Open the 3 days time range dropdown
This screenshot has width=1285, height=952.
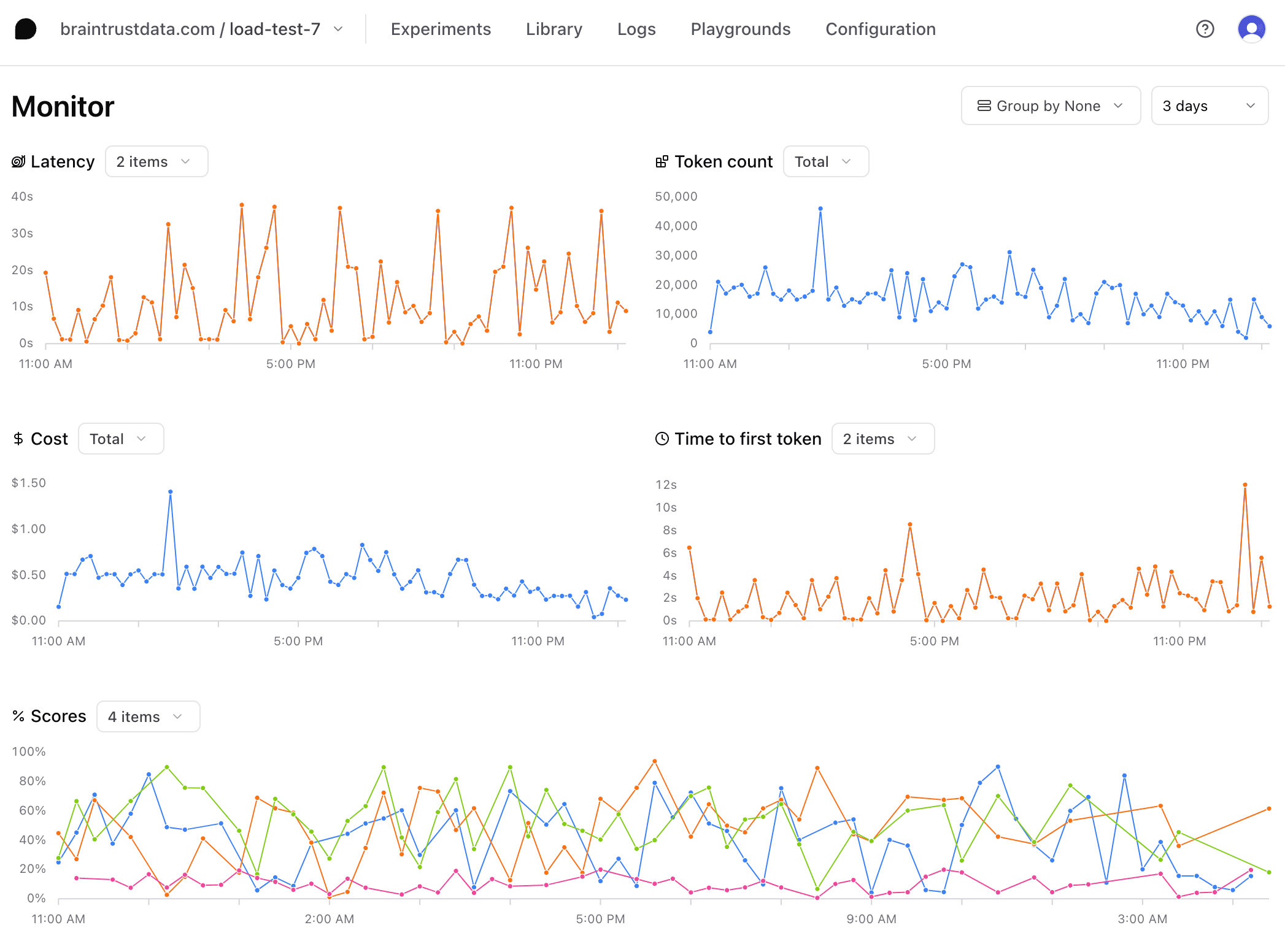pos(1210,106)
